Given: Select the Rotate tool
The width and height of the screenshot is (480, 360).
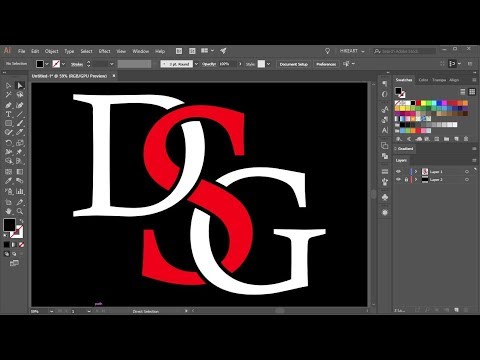Looking at the screenshot, I should [9, 143].
